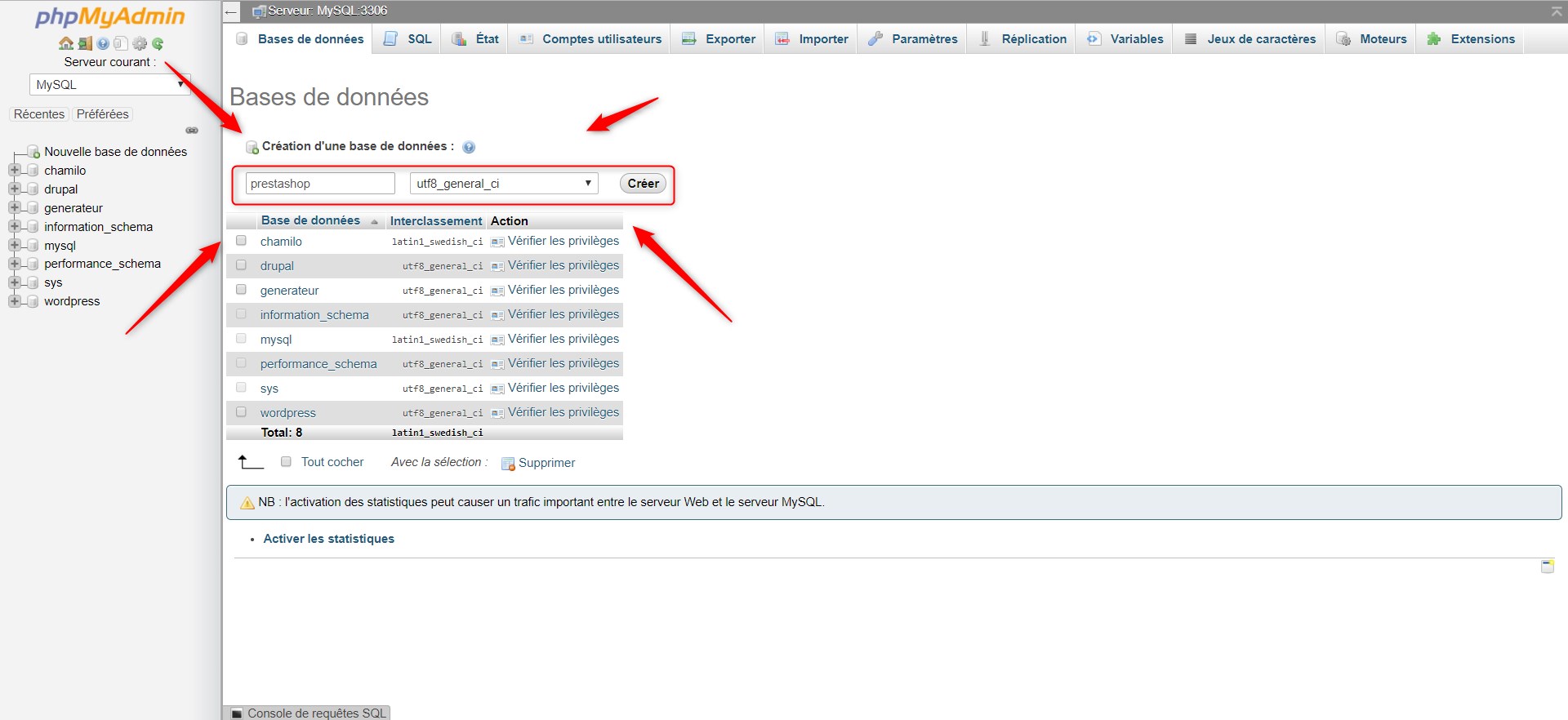Open the MySQL documentation page icon
Viewport: 1568px width, 720px height.
click(x=121, y=43)
